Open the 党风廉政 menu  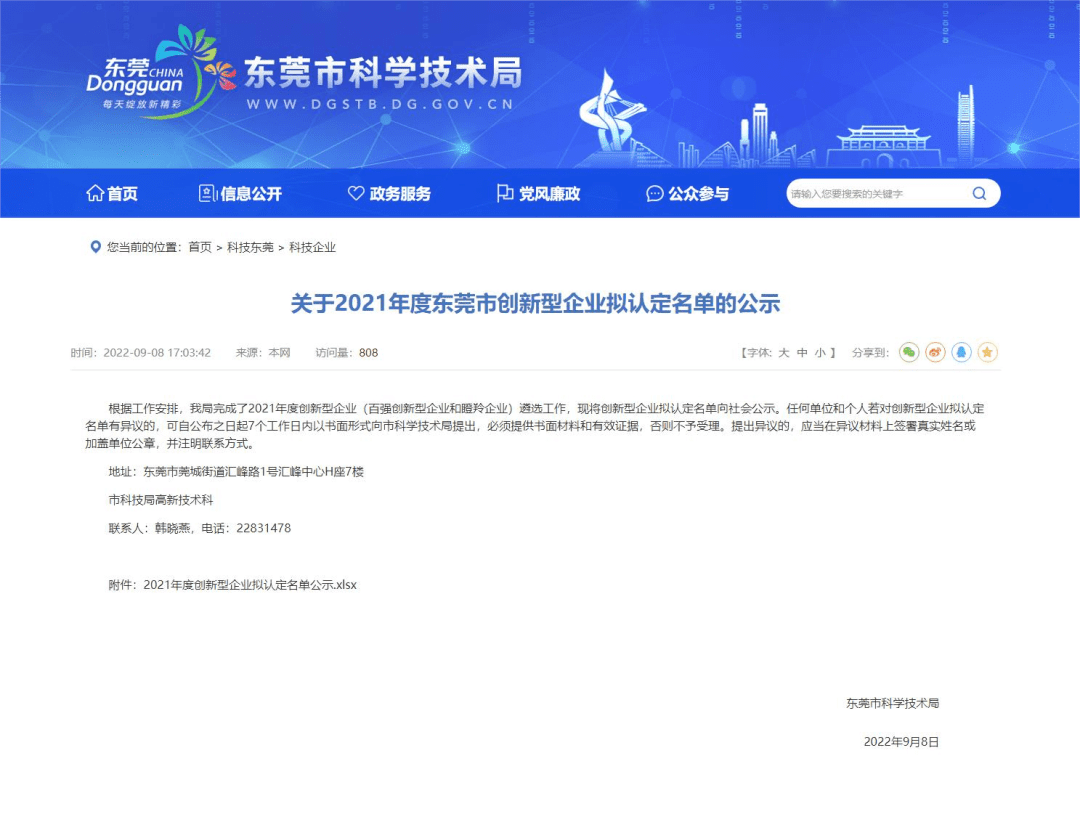[538, 194]
